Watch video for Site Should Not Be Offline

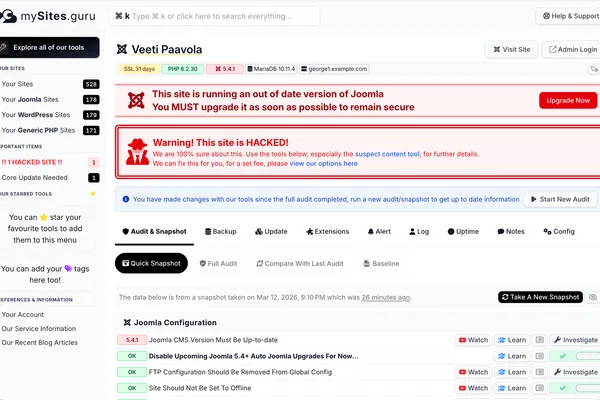click(473, 388)
